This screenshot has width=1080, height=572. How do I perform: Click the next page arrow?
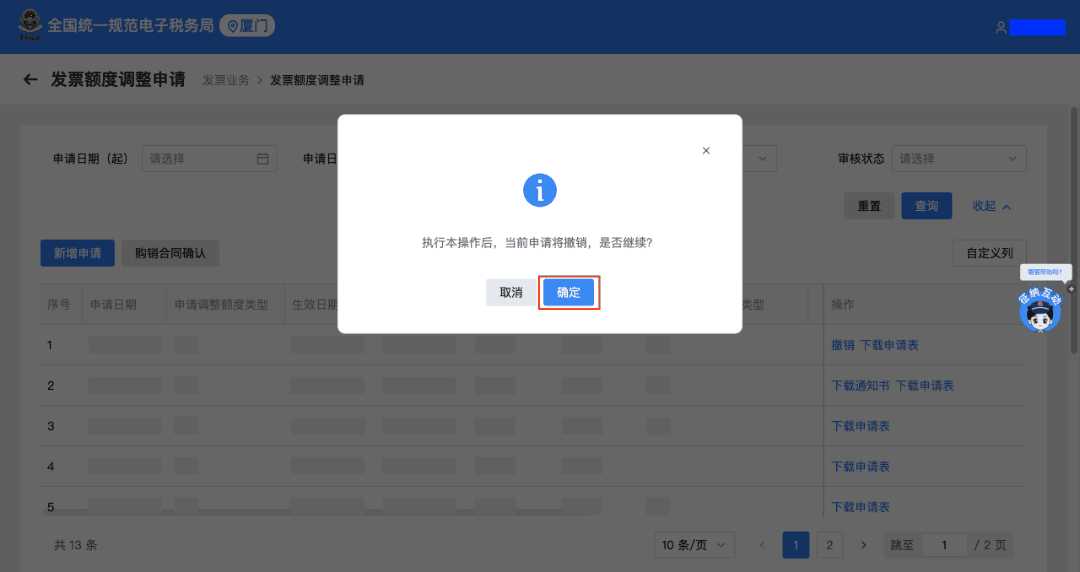(863, 545)
